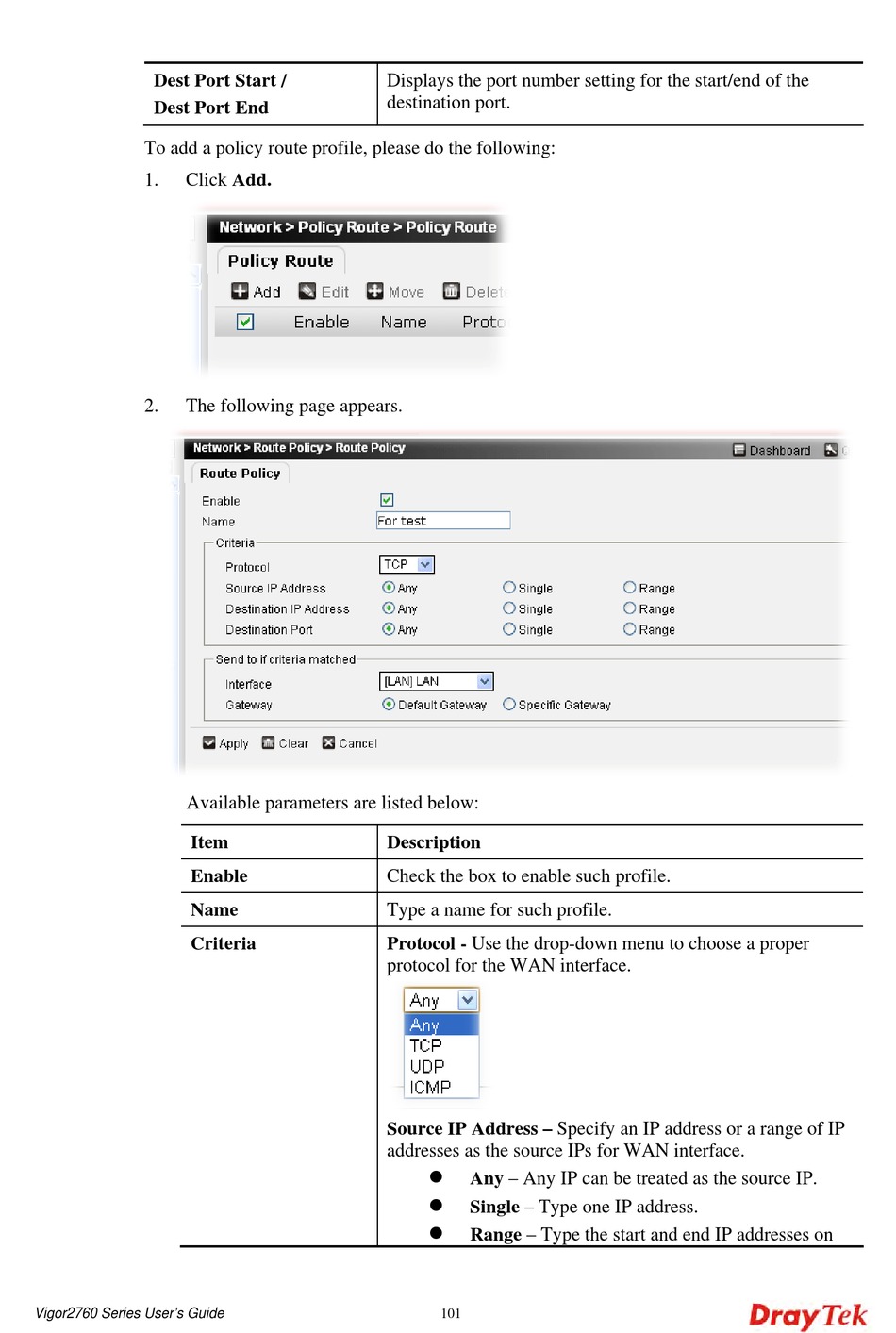Viewport: 896px width, 1333px height.
Task: Expand the Any protocol dropdown in Criteria description
Action: (x=441, y=1000)
